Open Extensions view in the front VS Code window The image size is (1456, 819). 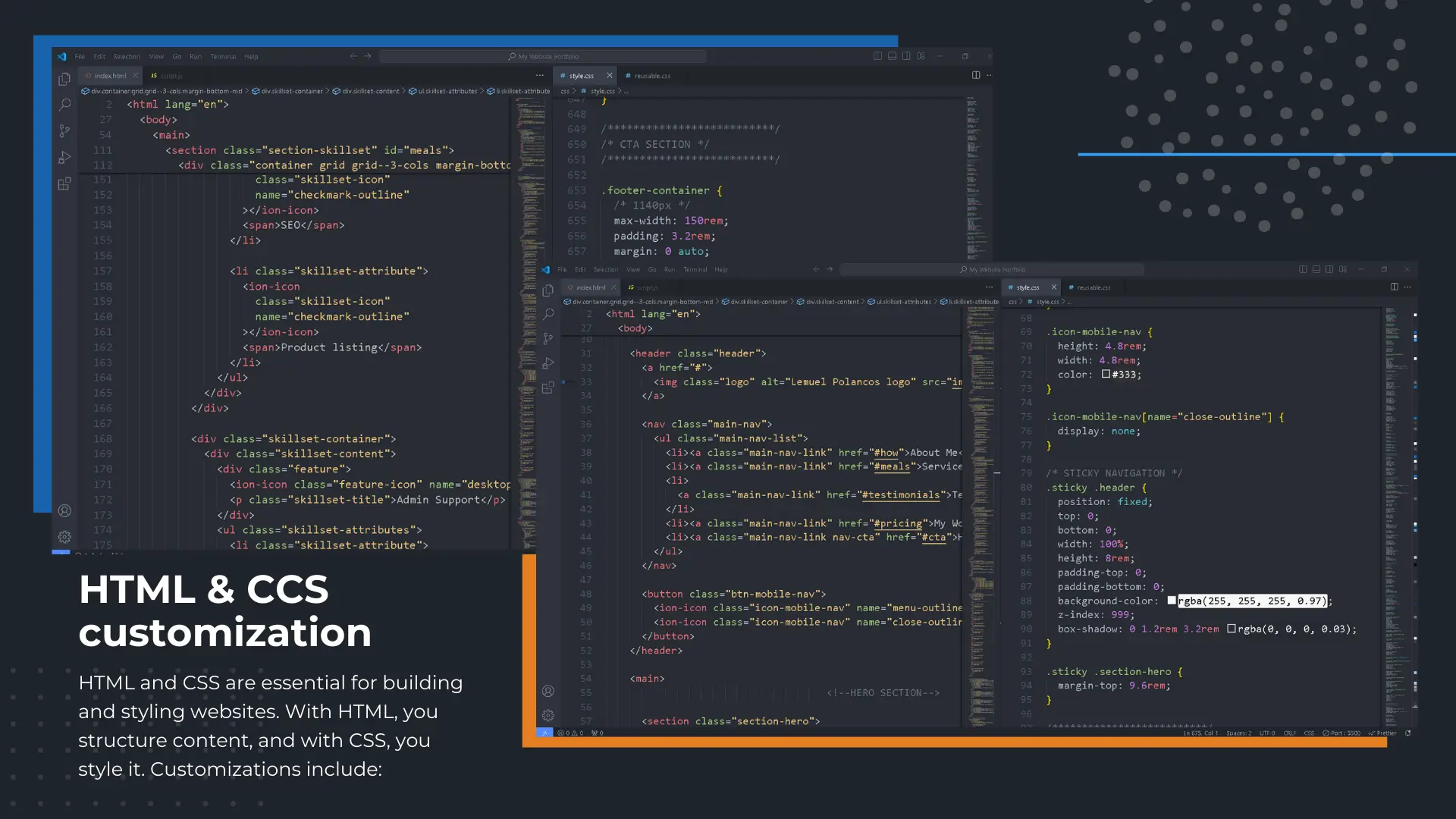coord(548,388)
